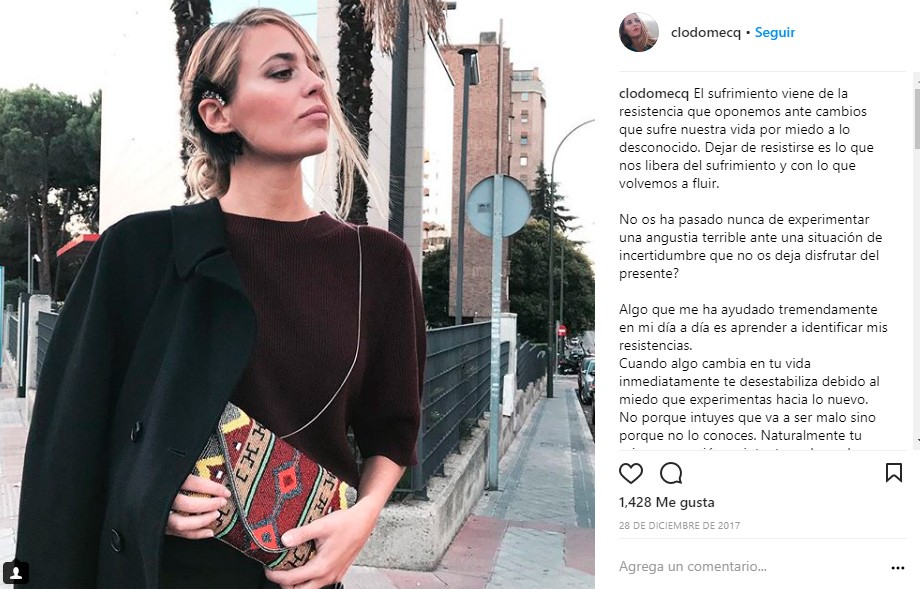The width and height of the screenshot is (920, 589).
Task: Open clodomecq's round profile picture
Action: point(638,32)
